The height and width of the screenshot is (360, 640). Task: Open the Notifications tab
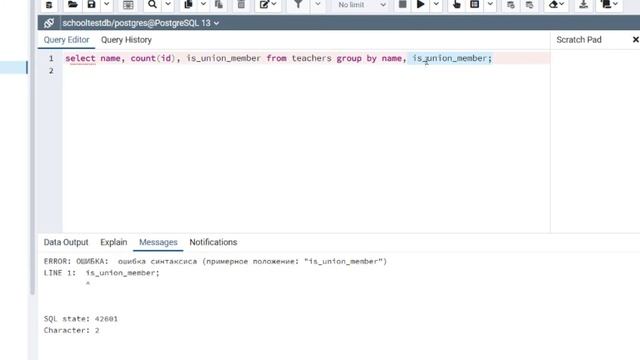[x=213, y=242]
